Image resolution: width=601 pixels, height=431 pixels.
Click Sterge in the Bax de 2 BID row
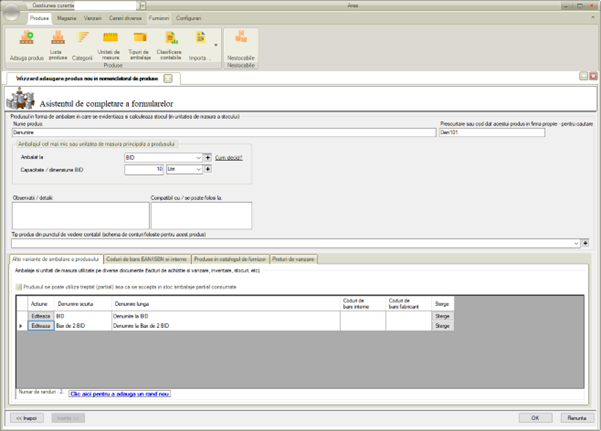click(x=442, y=326)
